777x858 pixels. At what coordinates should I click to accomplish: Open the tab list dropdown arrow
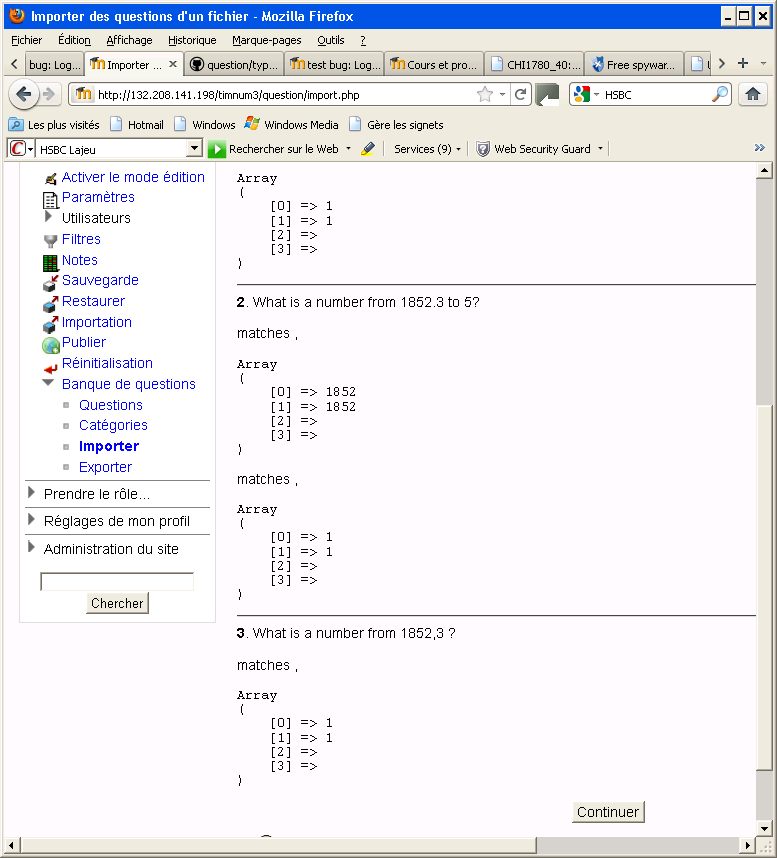(763, 63)
